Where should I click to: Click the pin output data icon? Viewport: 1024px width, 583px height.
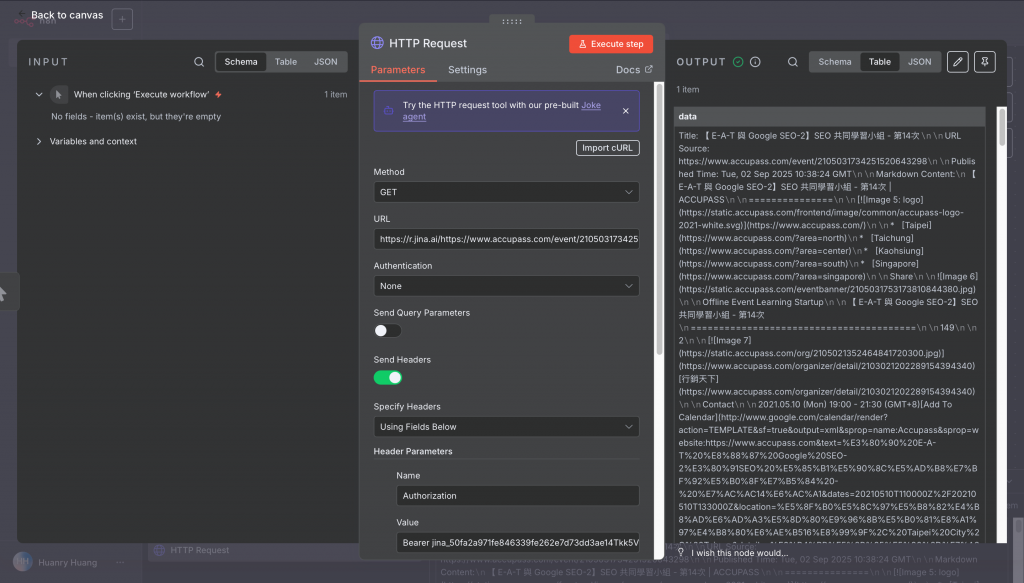[x=985, y=61]
